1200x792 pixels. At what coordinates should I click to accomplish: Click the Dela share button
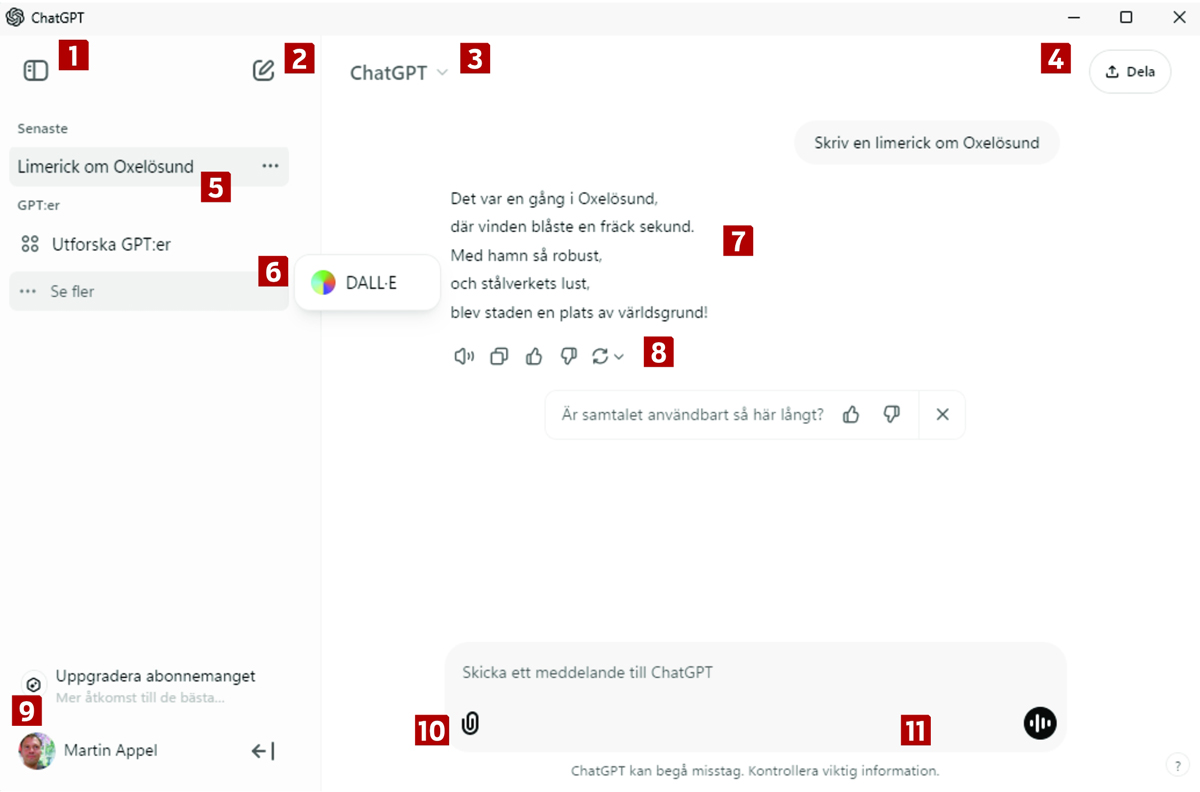pyautogui.click(x=1130, y=72)
